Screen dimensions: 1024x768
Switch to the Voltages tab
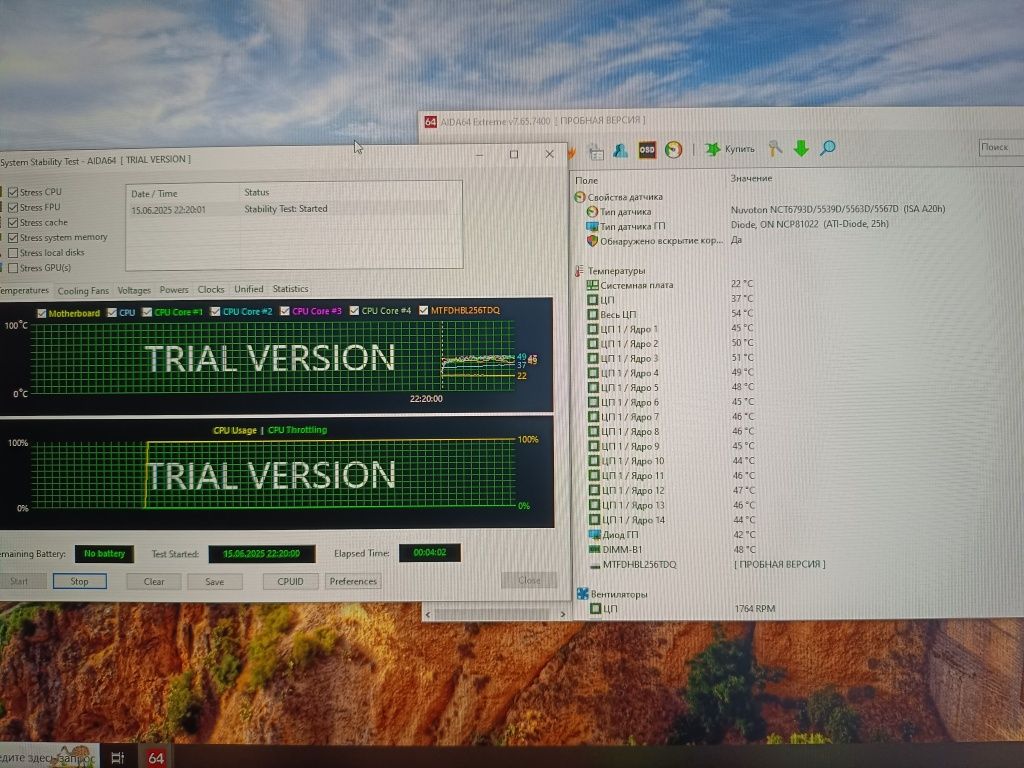[x=134, y=290]
